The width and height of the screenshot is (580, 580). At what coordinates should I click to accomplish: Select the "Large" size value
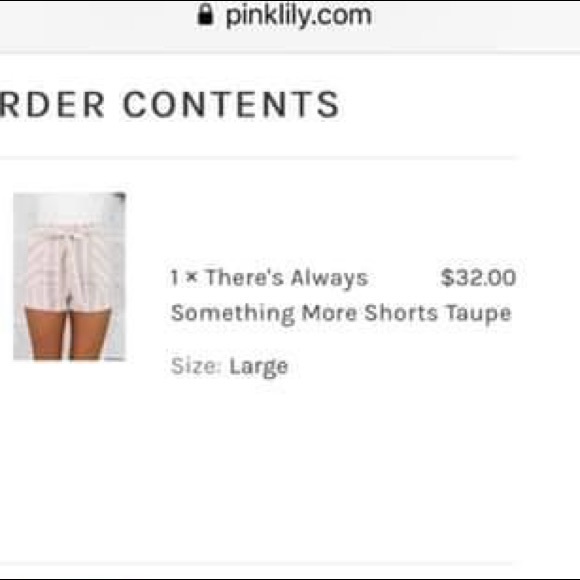pyautogui.click(x=259, y=367)
